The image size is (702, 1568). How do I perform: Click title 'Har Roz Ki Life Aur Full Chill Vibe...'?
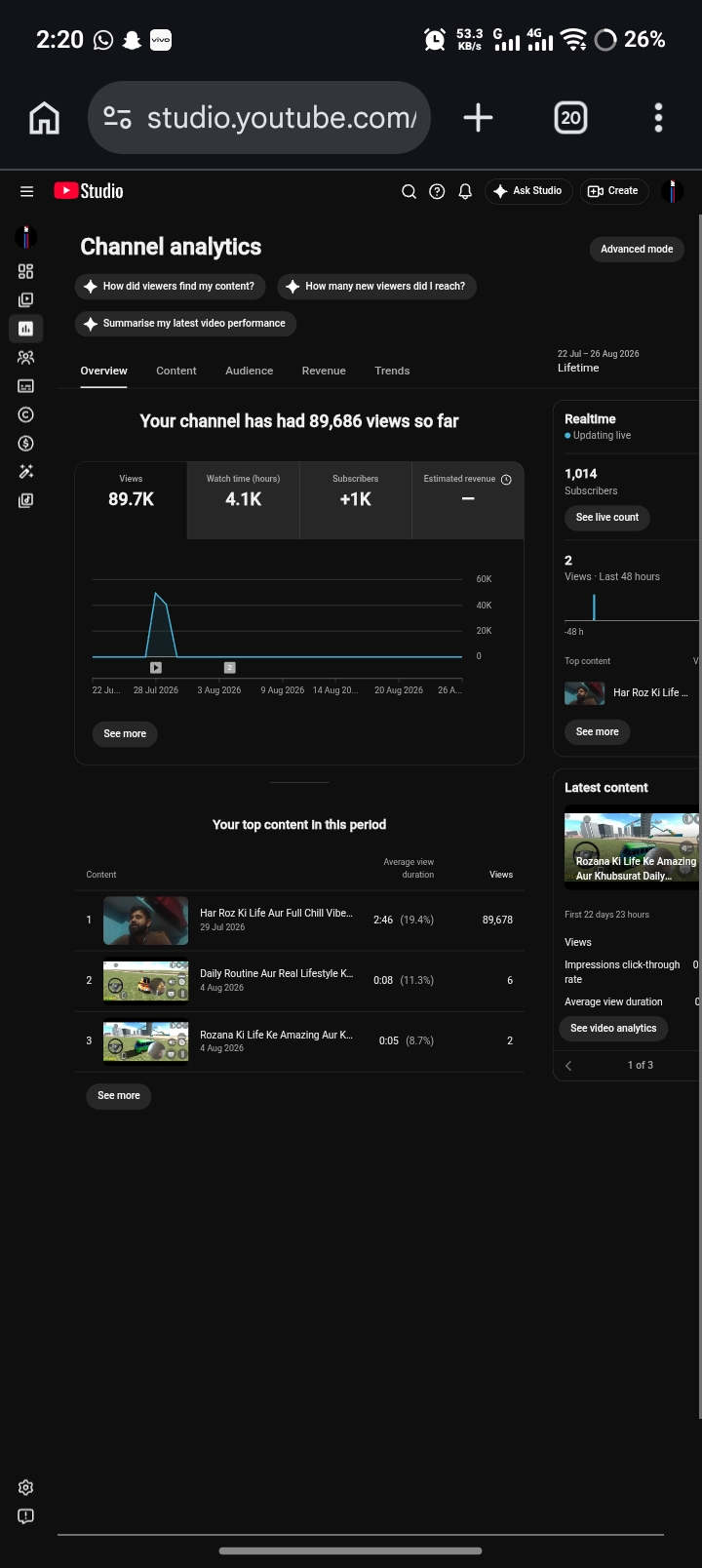276,914
